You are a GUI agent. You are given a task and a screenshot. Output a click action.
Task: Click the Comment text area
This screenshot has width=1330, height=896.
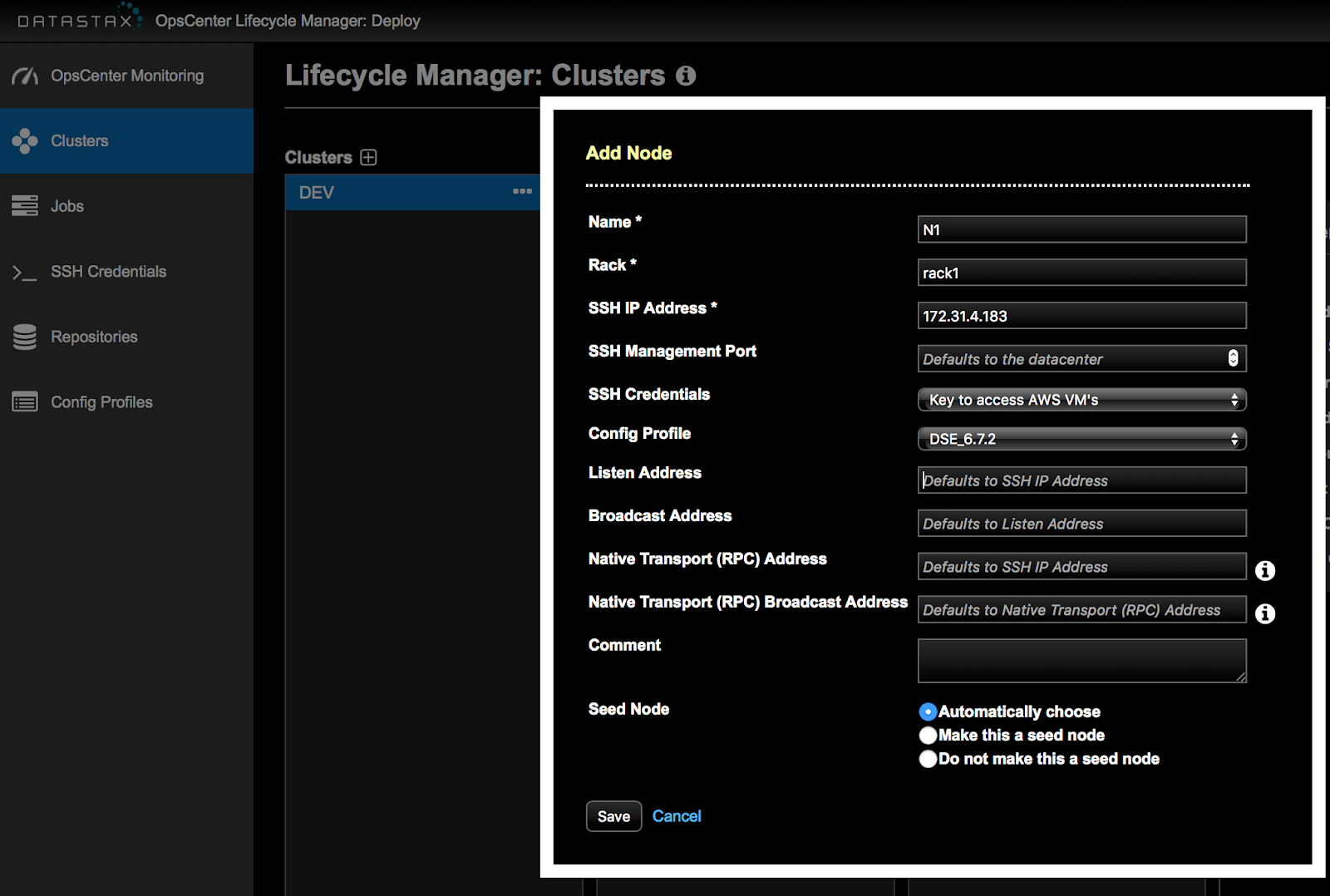point(1082,661)
